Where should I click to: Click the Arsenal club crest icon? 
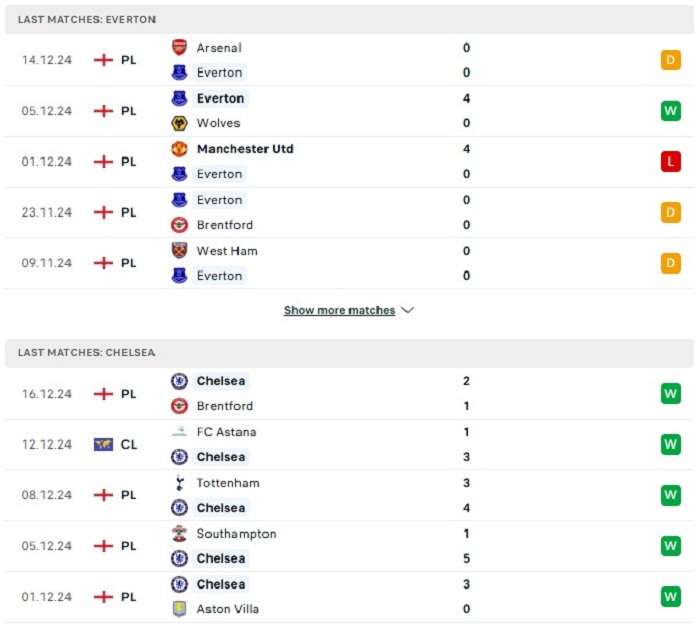[x=179, y=47]
